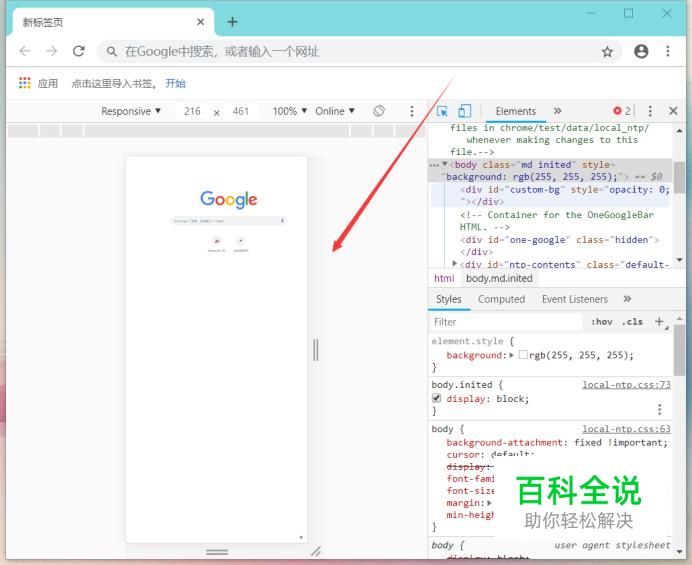Open body.inited rule three-dot options

point(659,409)
